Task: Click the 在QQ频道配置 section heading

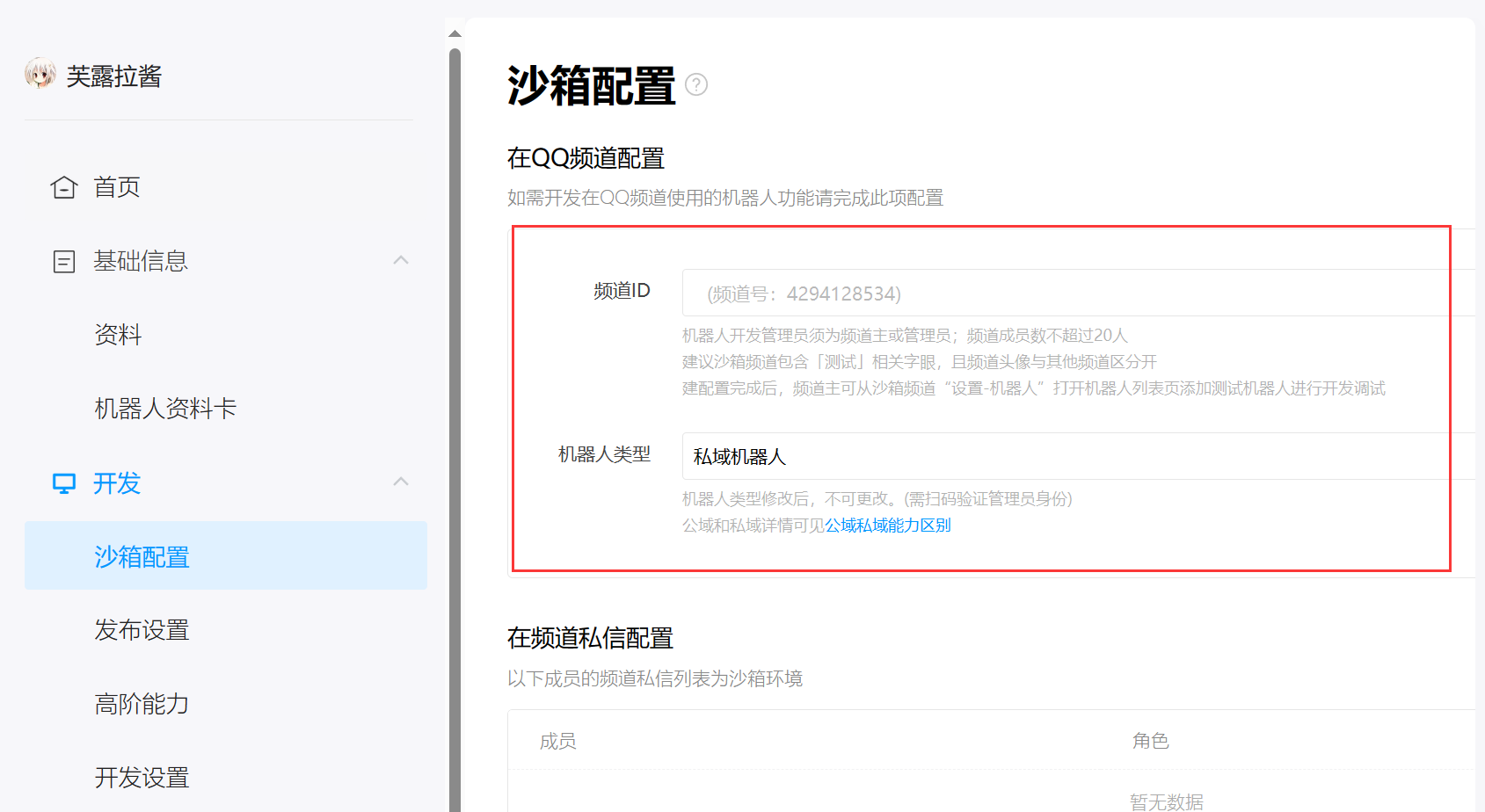Action: pyautogui.click(x=586, y=158)
